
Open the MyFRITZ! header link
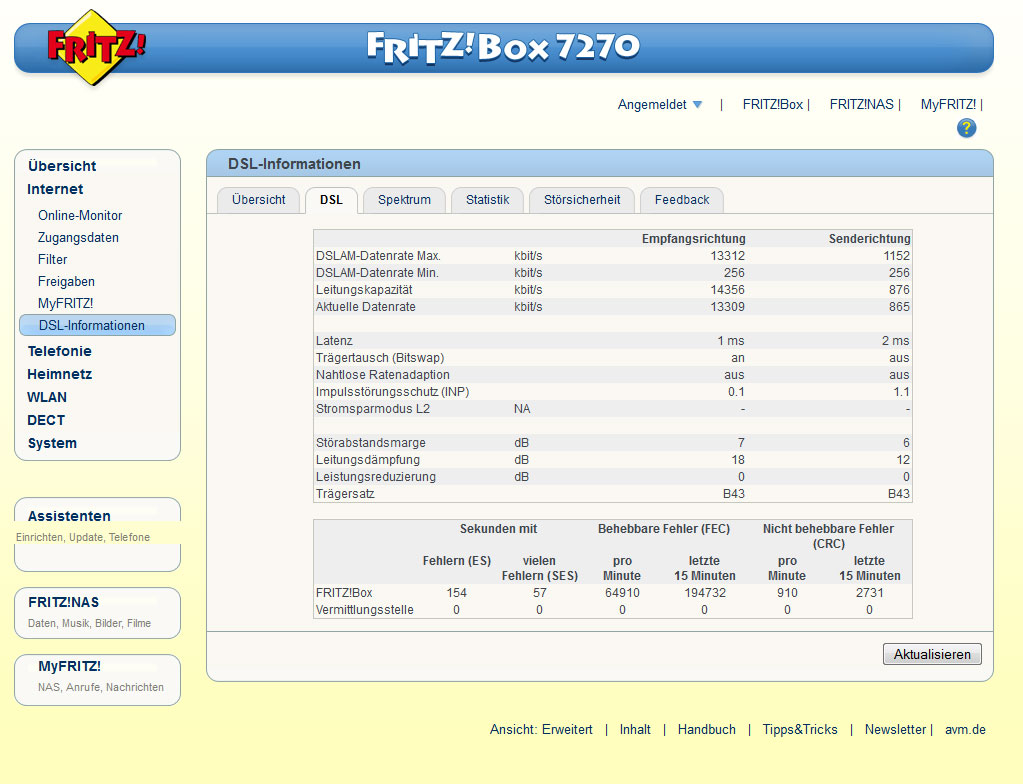click(948, 104)
